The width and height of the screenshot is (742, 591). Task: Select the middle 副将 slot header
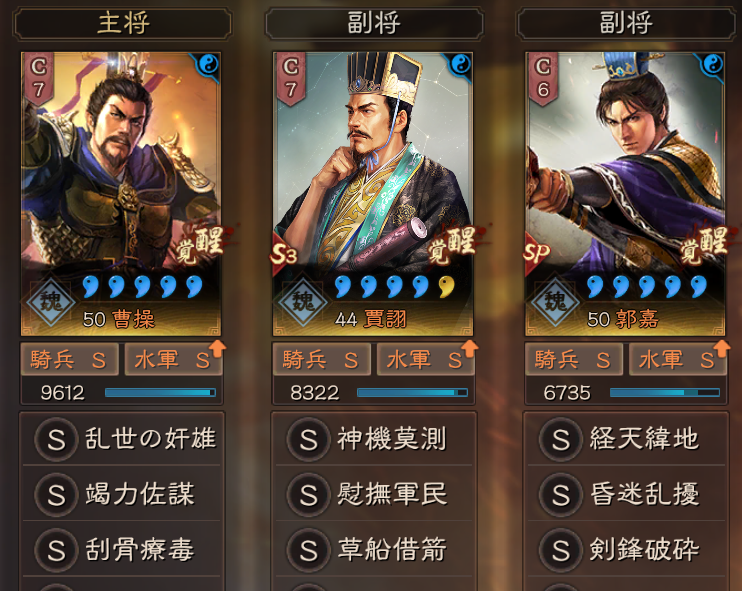click(374, 23)
